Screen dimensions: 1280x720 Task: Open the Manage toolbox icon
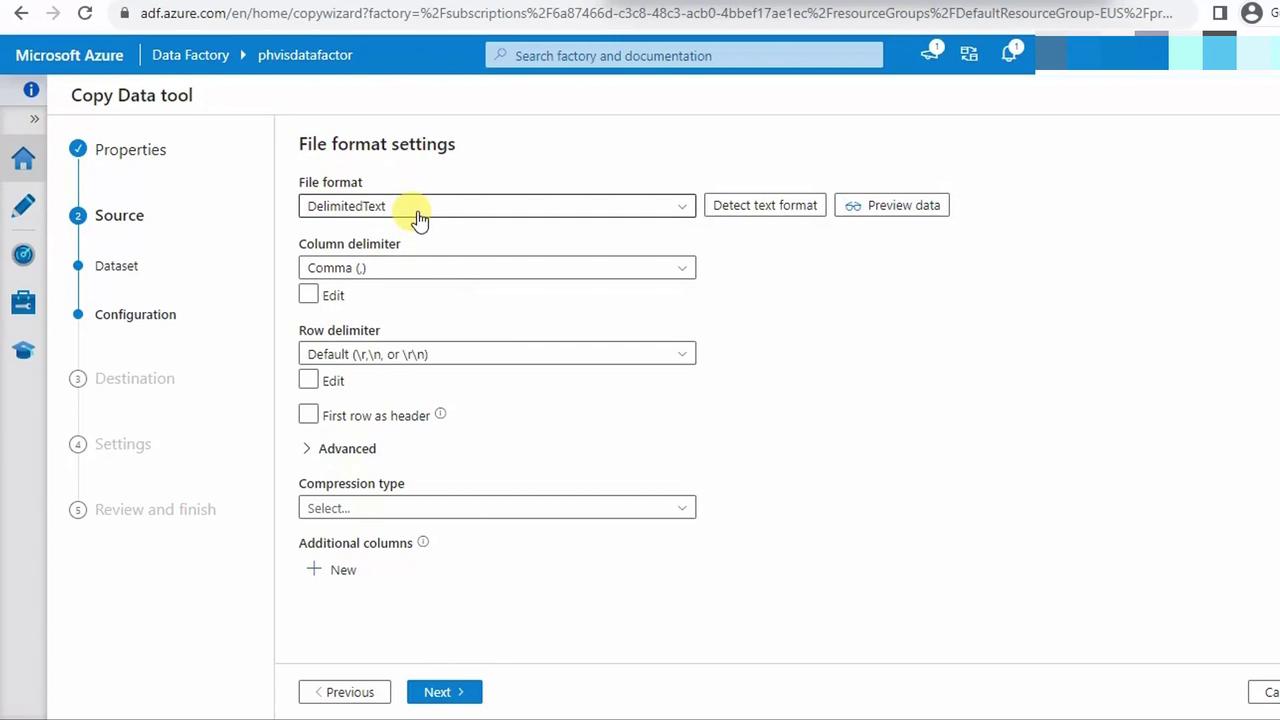tap(23, 302)
